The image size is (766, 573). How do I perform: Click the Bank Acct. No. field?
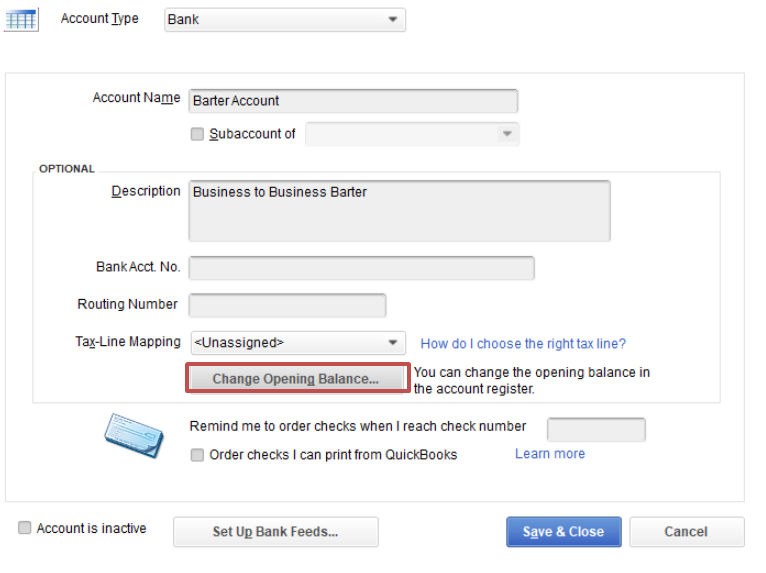361,268
